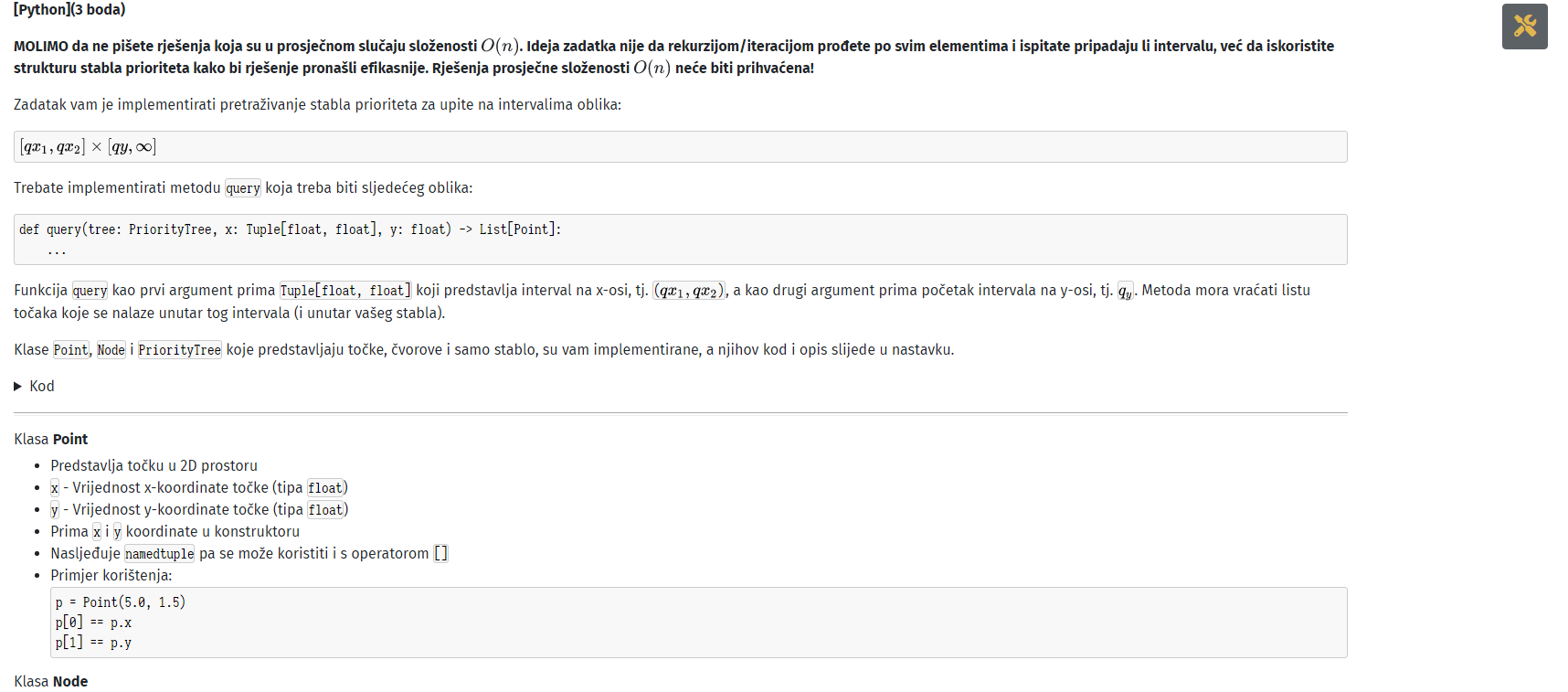1568x692 pixels.
Task: Open the wrench and screwdriver tools button
Action: (x=1524, y=27)
